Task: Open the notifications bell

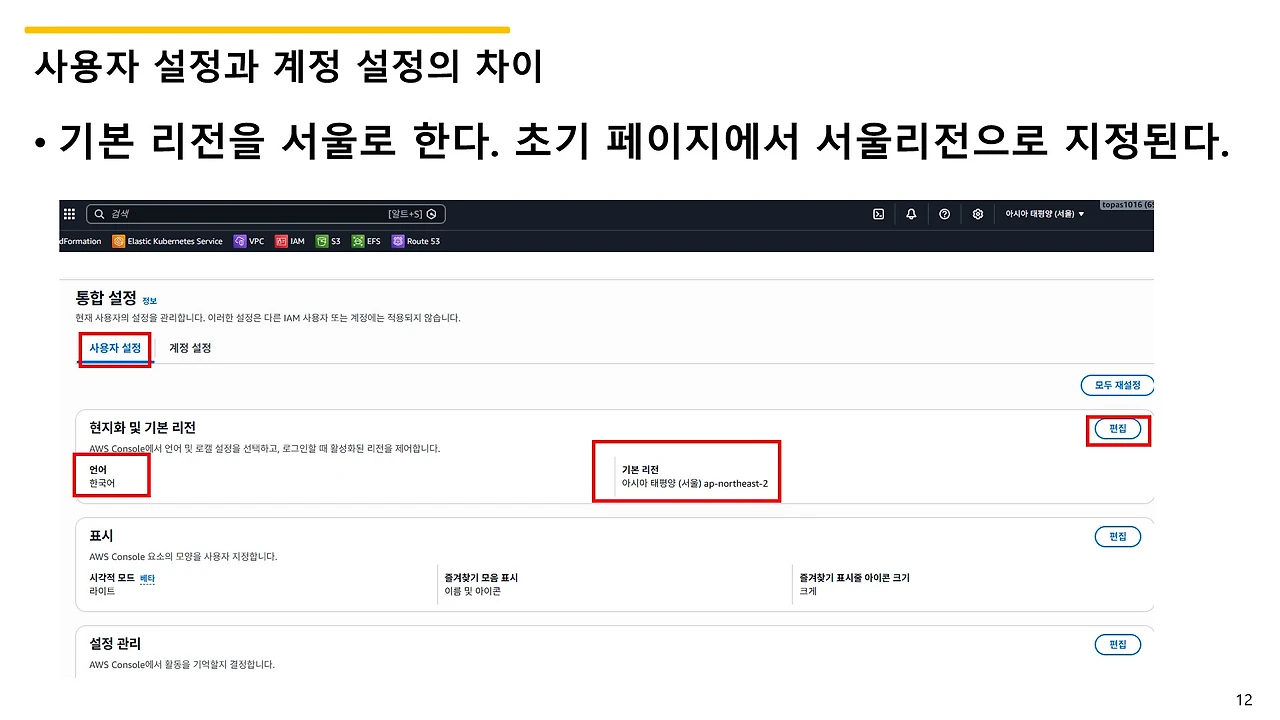Action: [911, 214]
